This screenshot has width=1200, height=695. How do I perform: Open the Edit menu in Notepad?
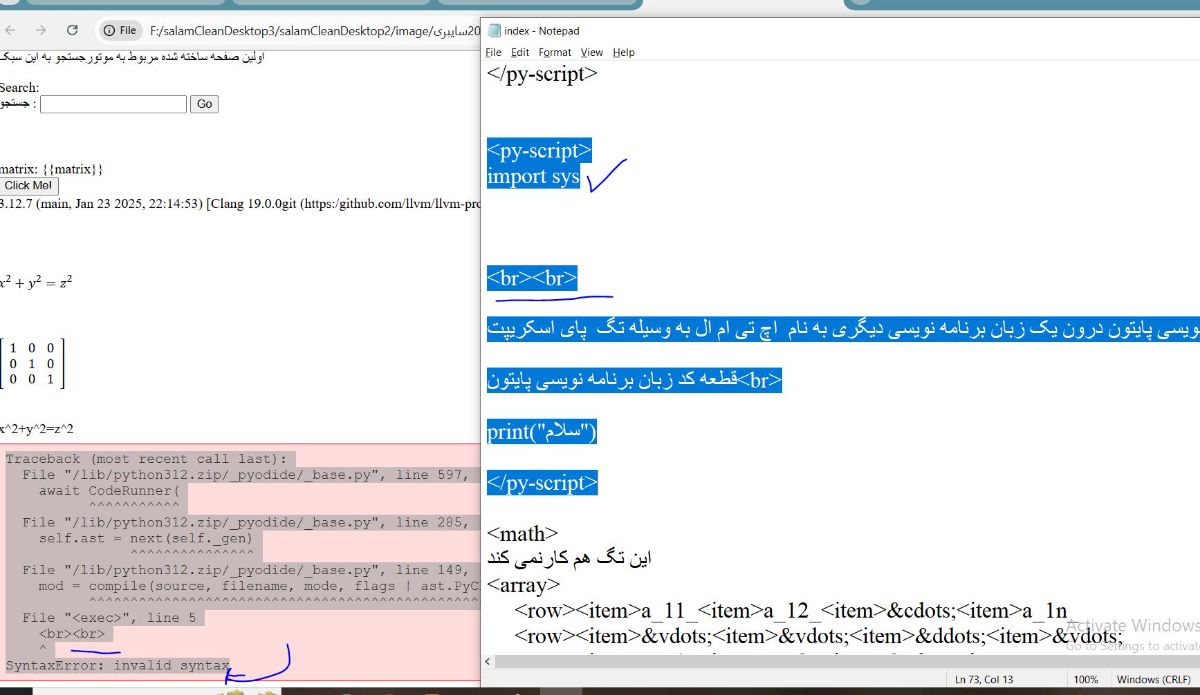[x=519, y=52]
